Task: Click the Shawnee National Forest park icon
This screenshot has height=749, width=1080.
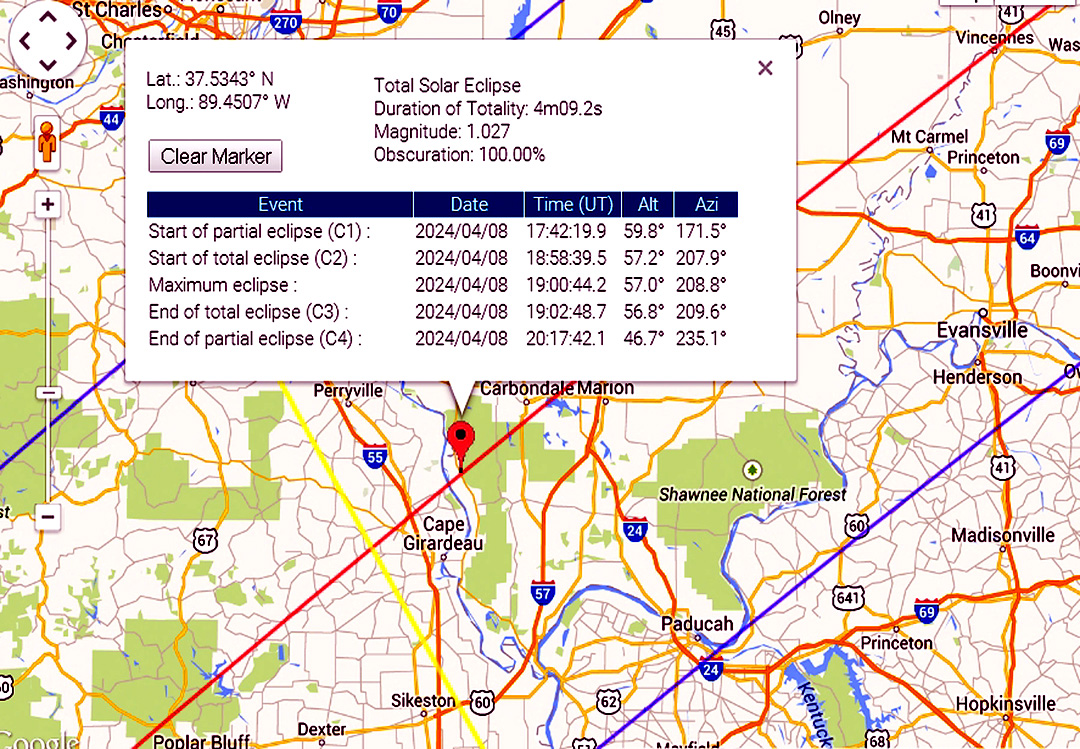Action: tap(752, 469)
